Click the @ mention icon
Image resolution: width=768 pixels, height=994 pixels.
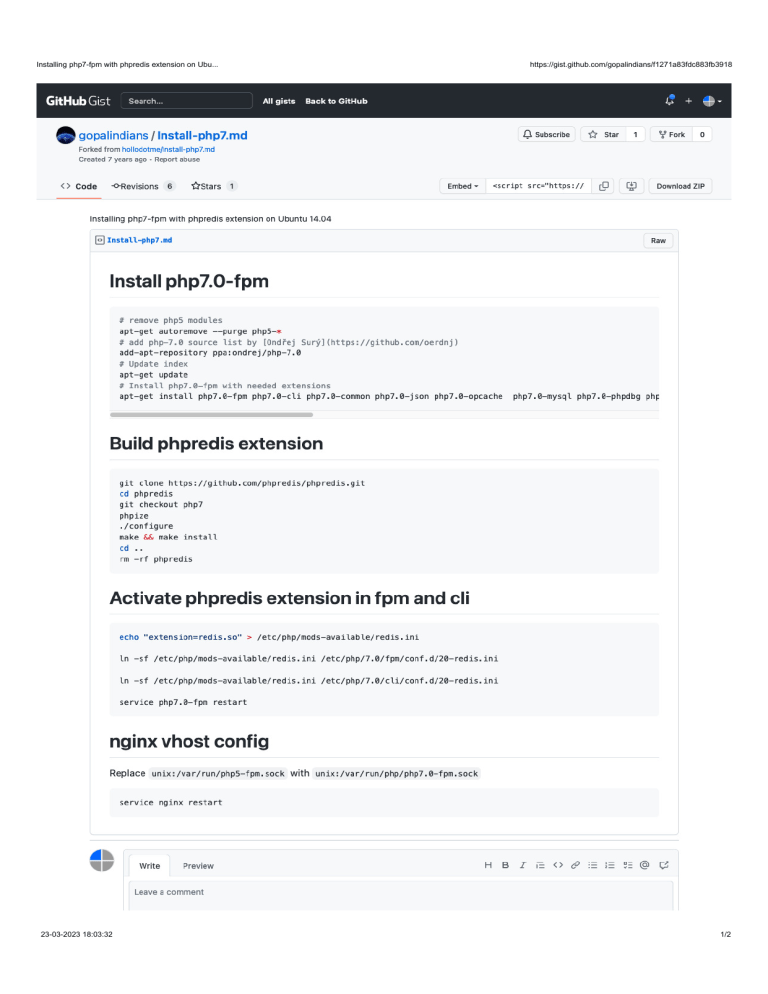click(643, 864)
